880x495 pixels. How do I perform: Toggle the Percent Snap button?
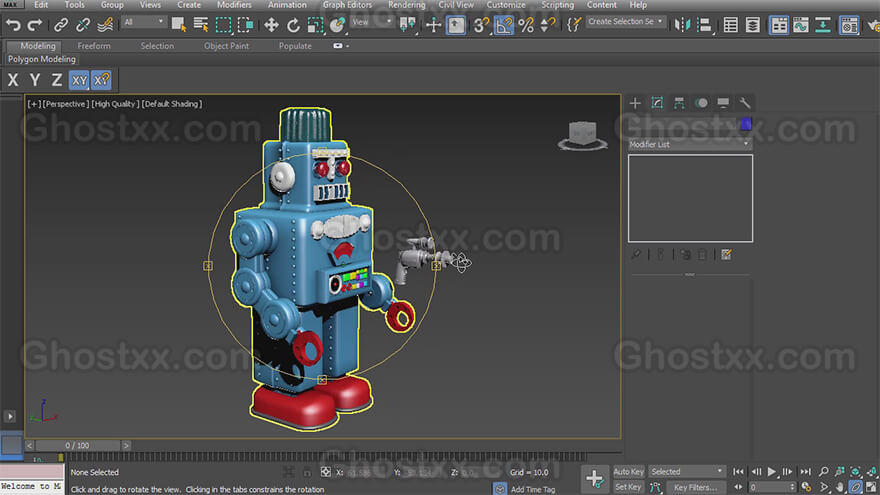[x=526, y=25]
